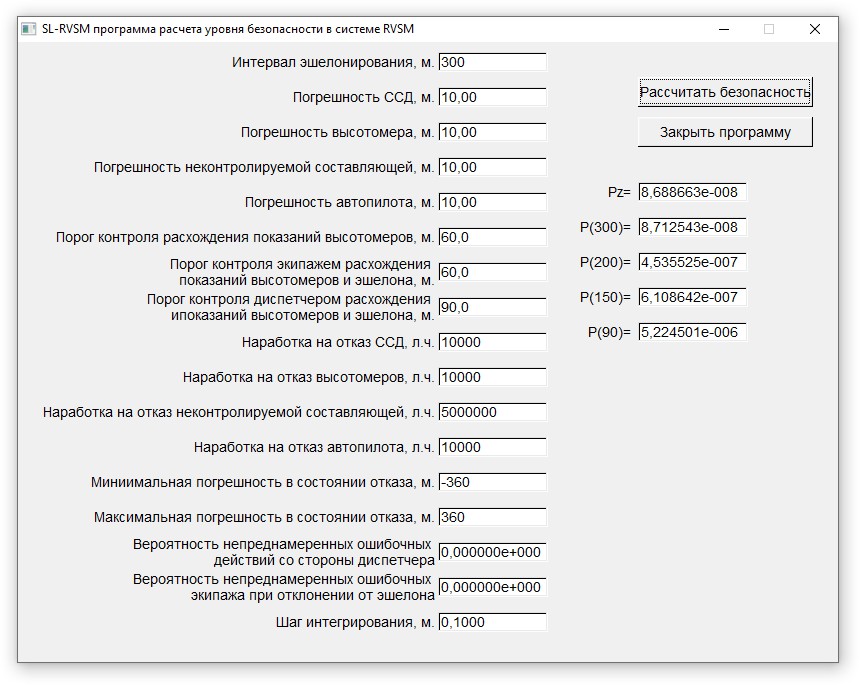Click the Рассчитать безопасность button

(x=725, y=93)
